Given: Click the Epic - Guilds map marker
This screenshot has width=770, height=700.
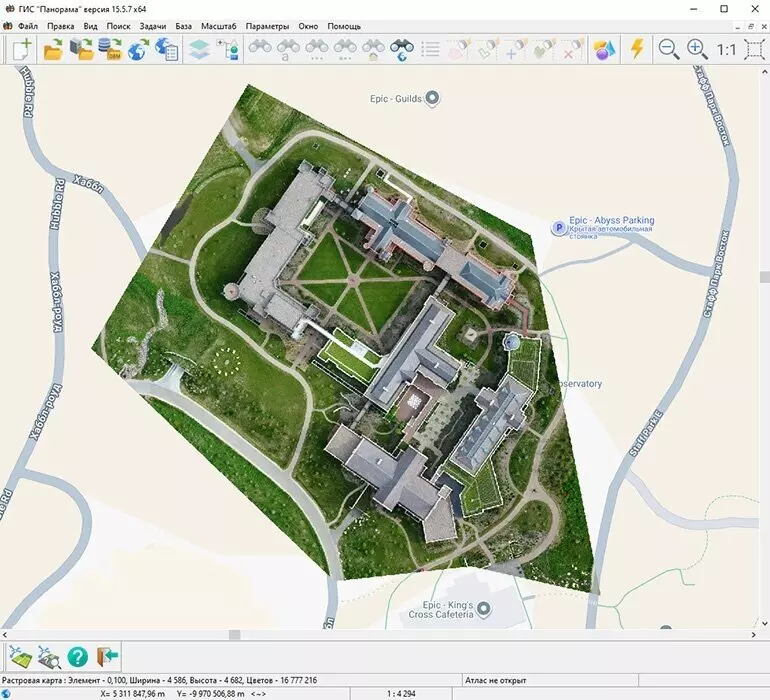Looking at the screenshot, I should pos(432,98).
